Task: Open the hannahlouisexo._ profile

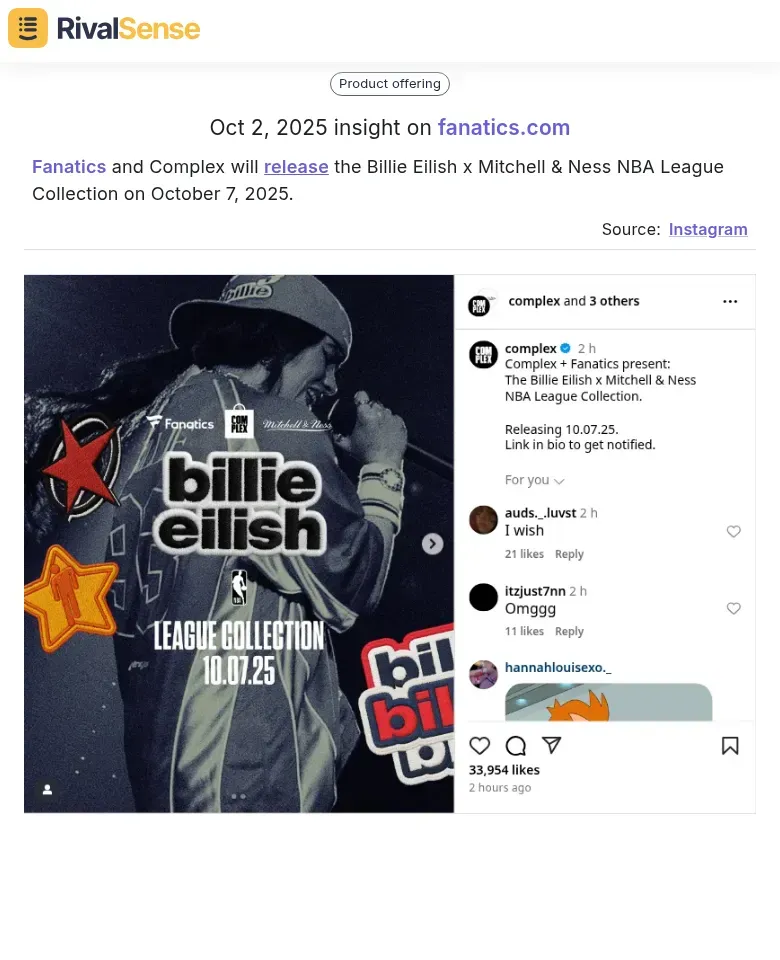Action: click(x=558, y=667)
